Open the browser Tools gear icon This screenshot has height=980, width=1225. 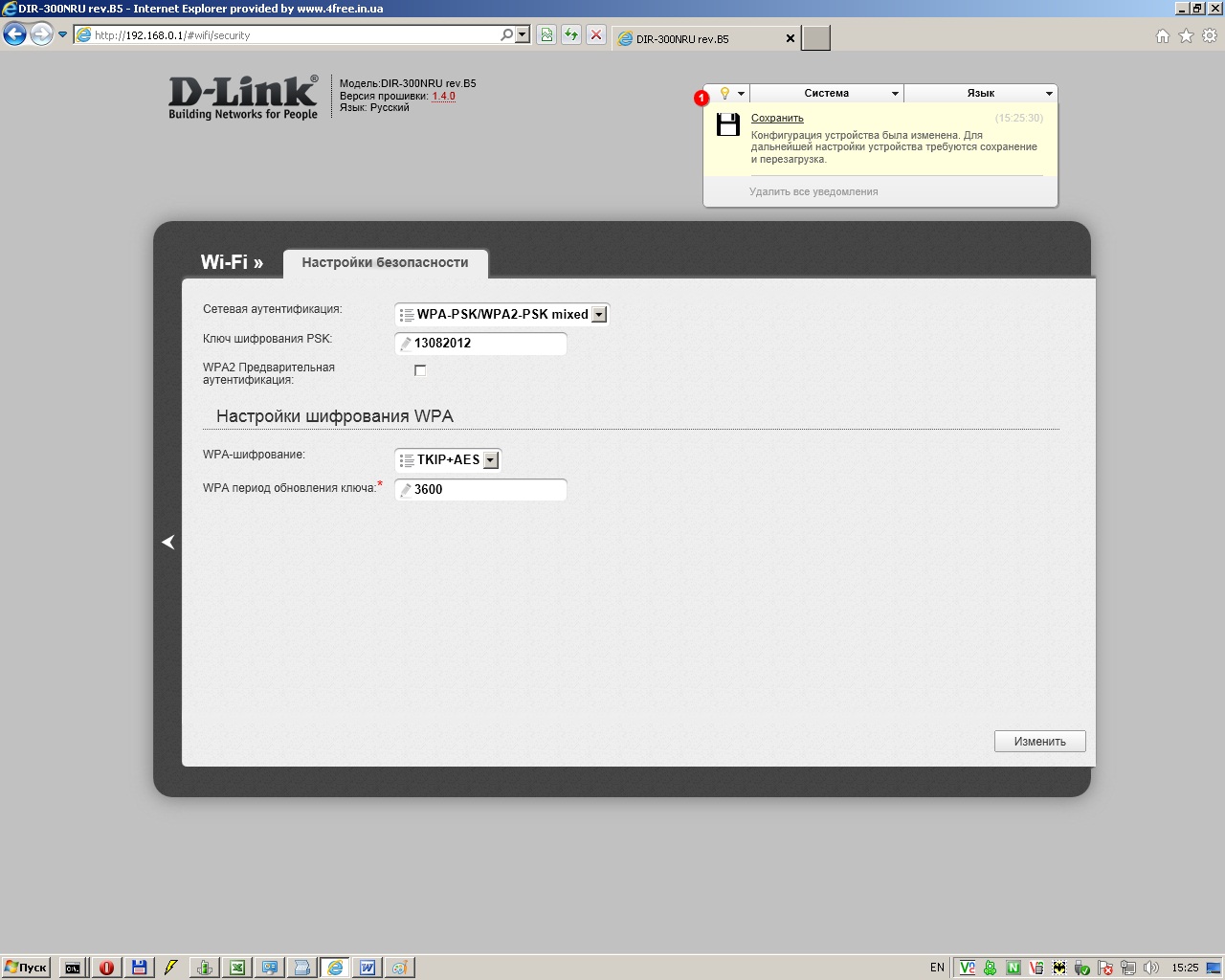click(1210, 35)
